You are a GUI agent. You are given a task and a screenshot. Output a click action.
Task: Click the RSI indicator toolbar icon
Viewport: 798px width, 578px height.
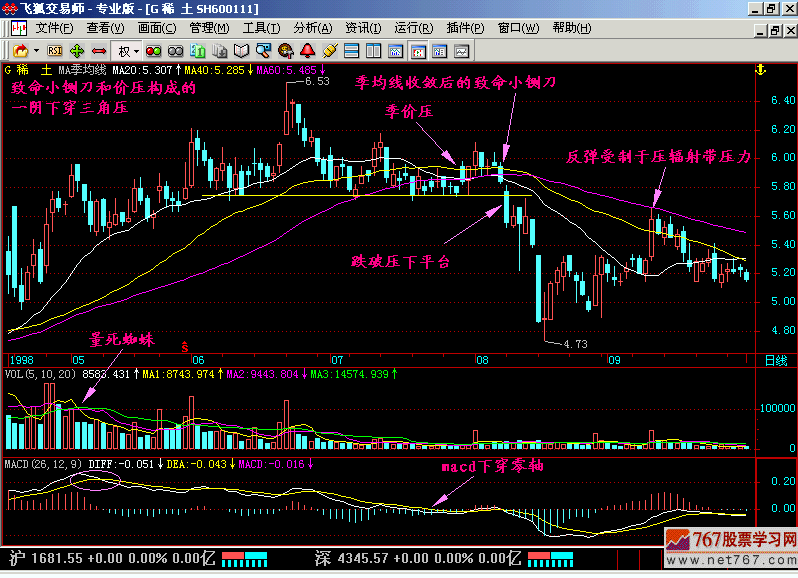click(55, 50)
